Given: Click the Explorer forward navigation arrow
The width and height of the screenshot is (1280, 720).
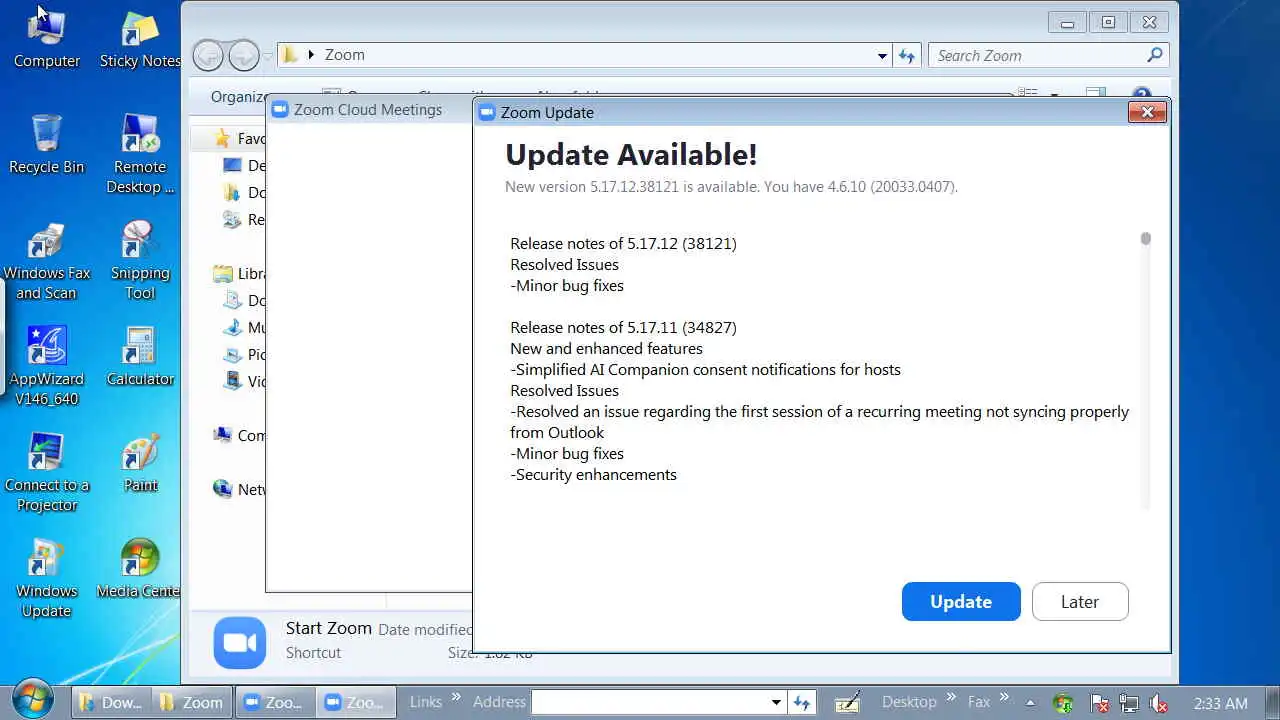Looking at the screenshot, I should tap(243, 55).
